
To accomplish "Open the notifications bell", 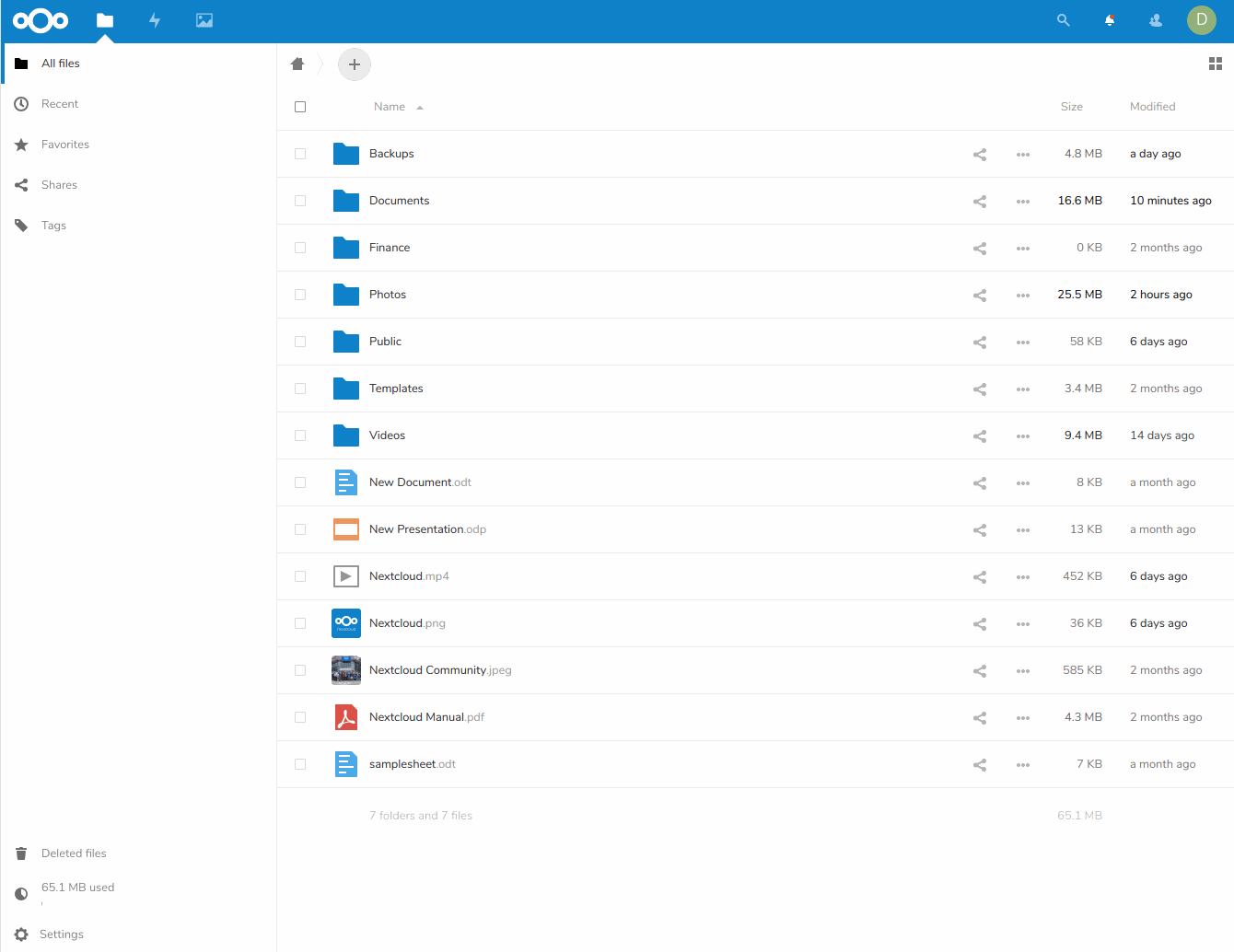I will coord(1109,19).
